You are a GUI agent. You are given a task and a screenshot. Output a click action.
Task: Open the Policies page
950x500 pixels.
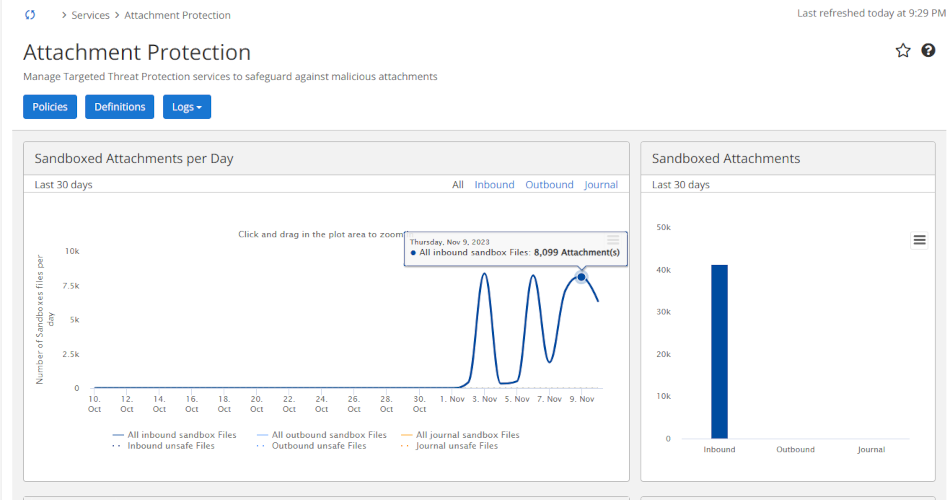point(50,107)
